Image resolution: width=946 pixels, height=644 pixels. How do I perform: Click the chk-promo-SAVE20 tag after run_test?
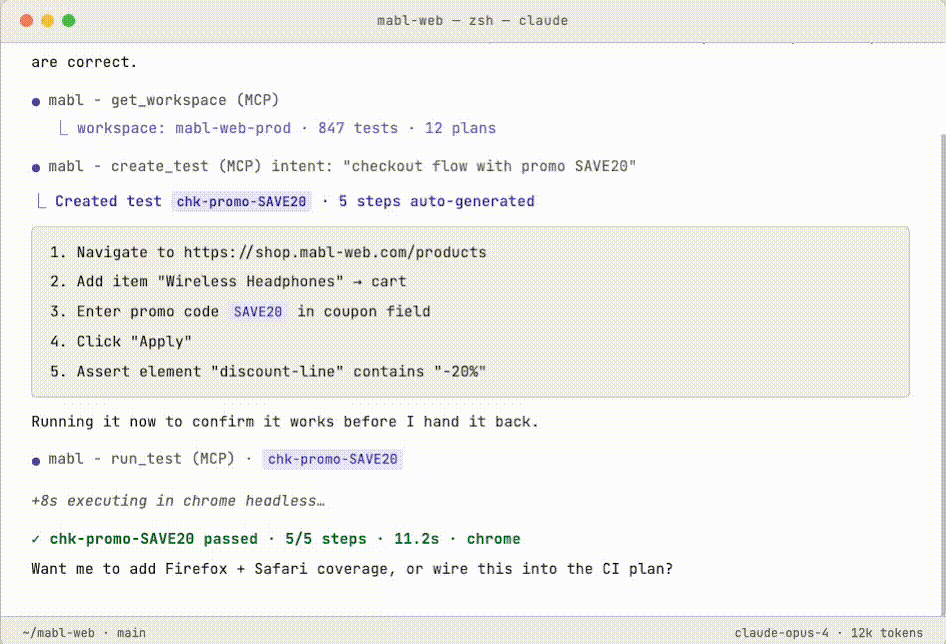[332, 459]
